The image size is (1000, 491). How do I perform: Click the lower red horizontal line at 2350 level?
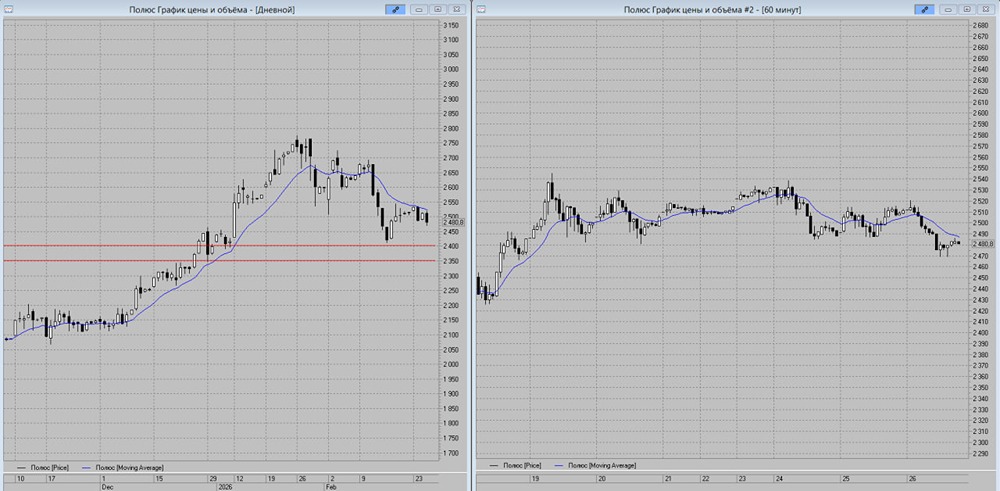(x=220, y=260)
